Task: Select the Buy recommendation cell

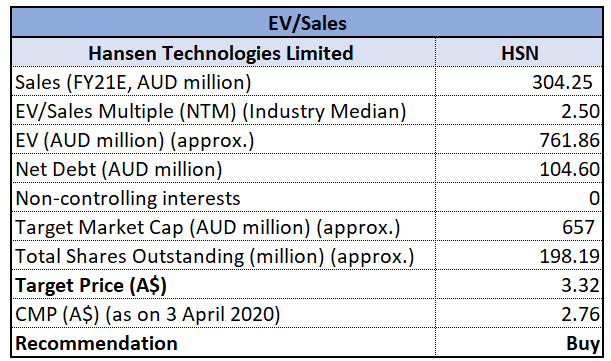Action: coord(519,342)
